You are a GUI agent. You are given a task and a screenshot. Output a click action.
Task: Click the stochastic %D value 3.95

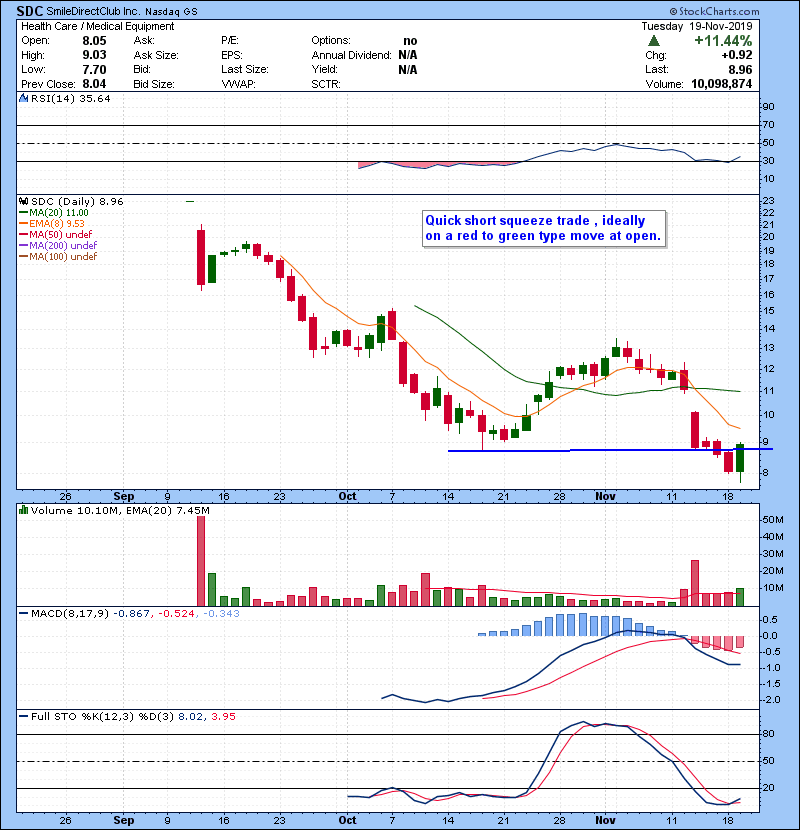point(223,717)
